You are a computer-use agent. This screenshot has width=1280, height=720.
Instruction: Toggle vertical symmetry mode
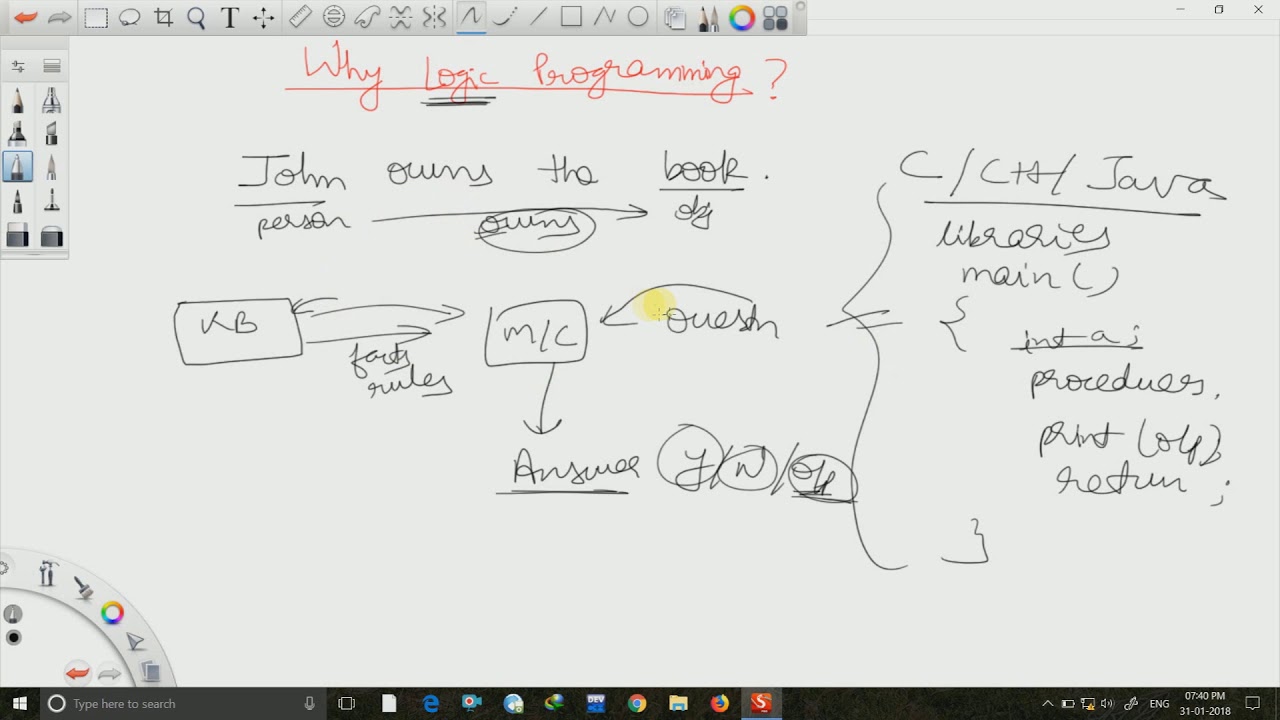tap(434, 17)
